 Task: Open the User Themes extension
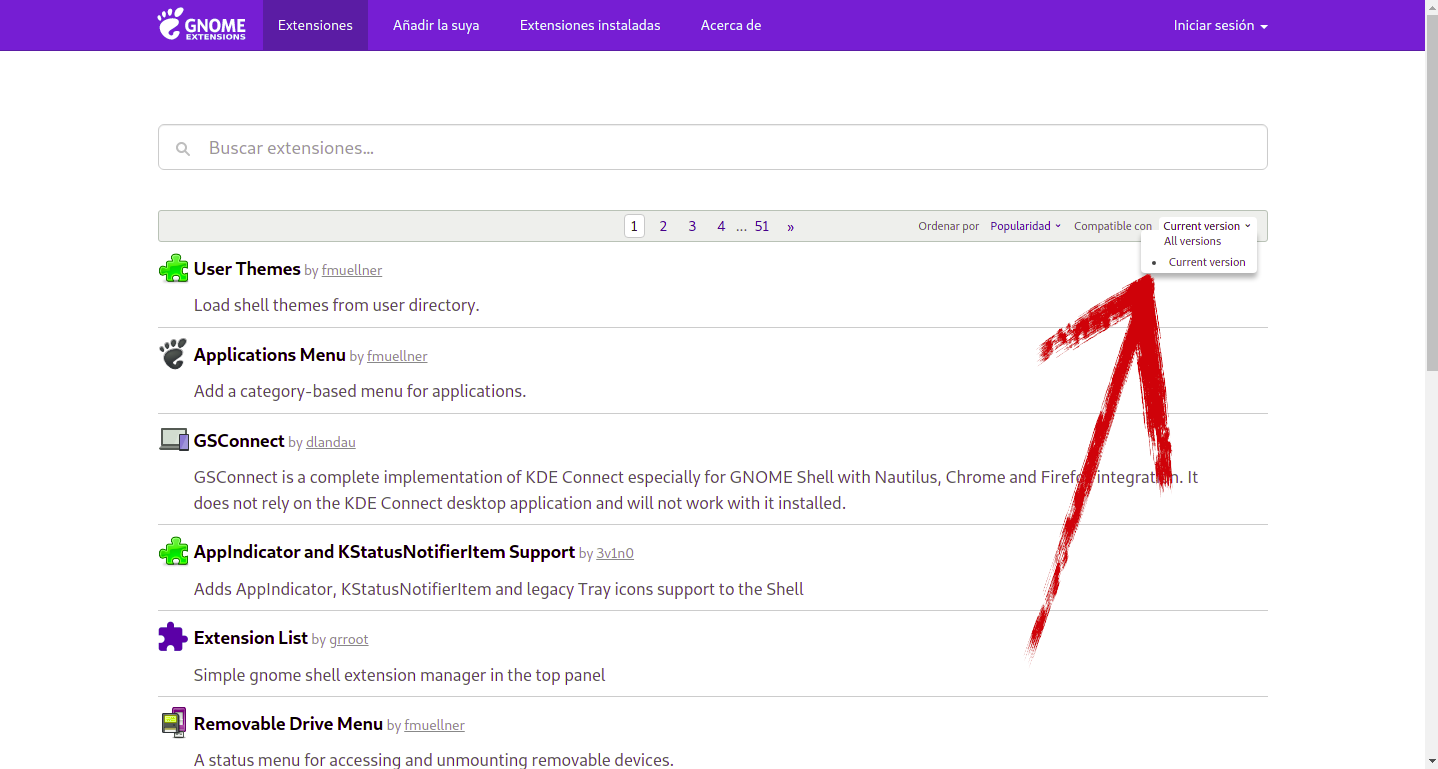click(x=247, y=268)
